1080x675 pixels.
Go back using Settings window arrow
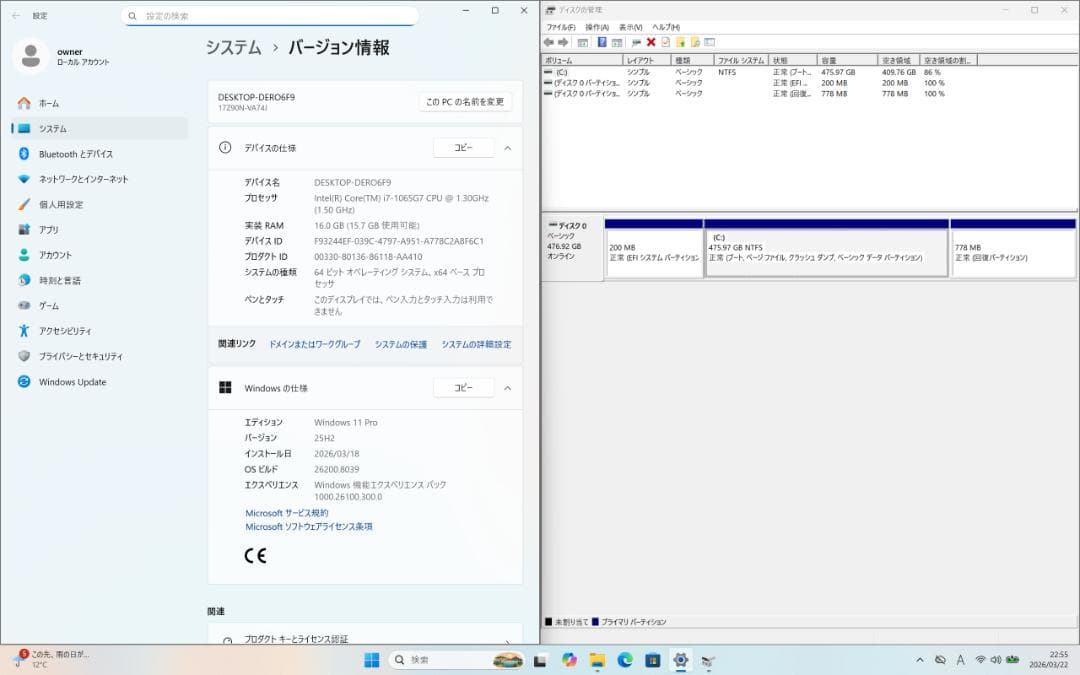(16, 15)
